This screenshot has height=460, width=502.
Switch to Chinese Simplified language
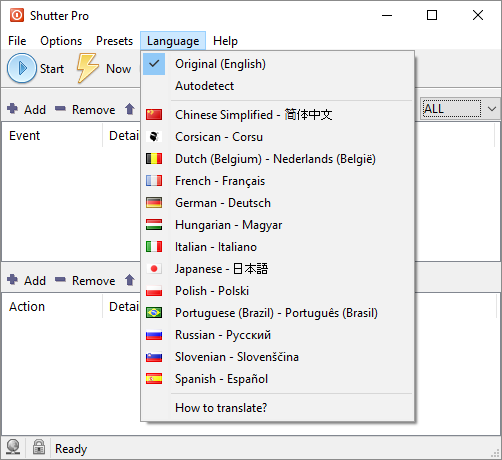(277, 115)
